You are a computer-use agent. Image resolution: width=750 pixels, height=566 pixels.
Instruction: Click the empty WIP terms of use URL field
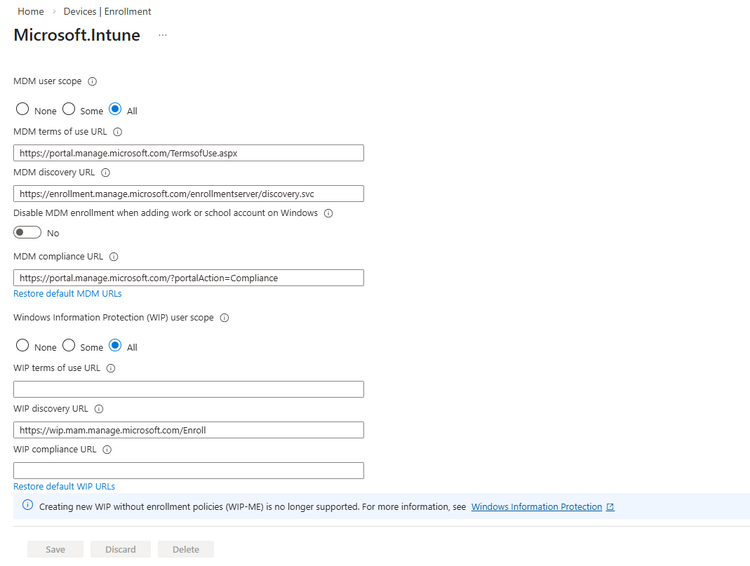coord(188,389)
